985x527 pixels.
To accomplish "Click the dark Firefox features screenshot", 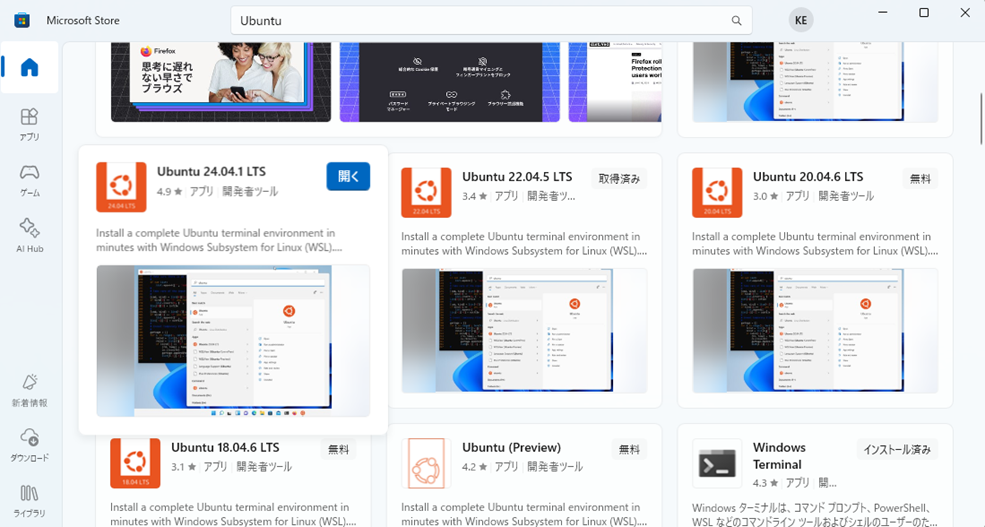I will 450,82.
